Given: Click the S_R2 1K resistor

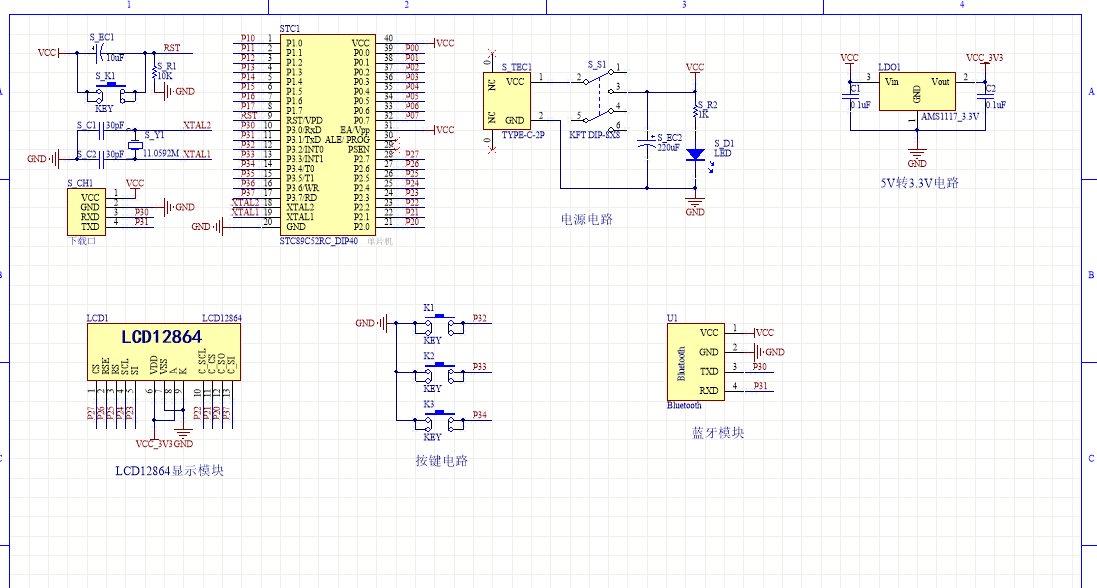Looking at the screenshot, I should [695, 108].
